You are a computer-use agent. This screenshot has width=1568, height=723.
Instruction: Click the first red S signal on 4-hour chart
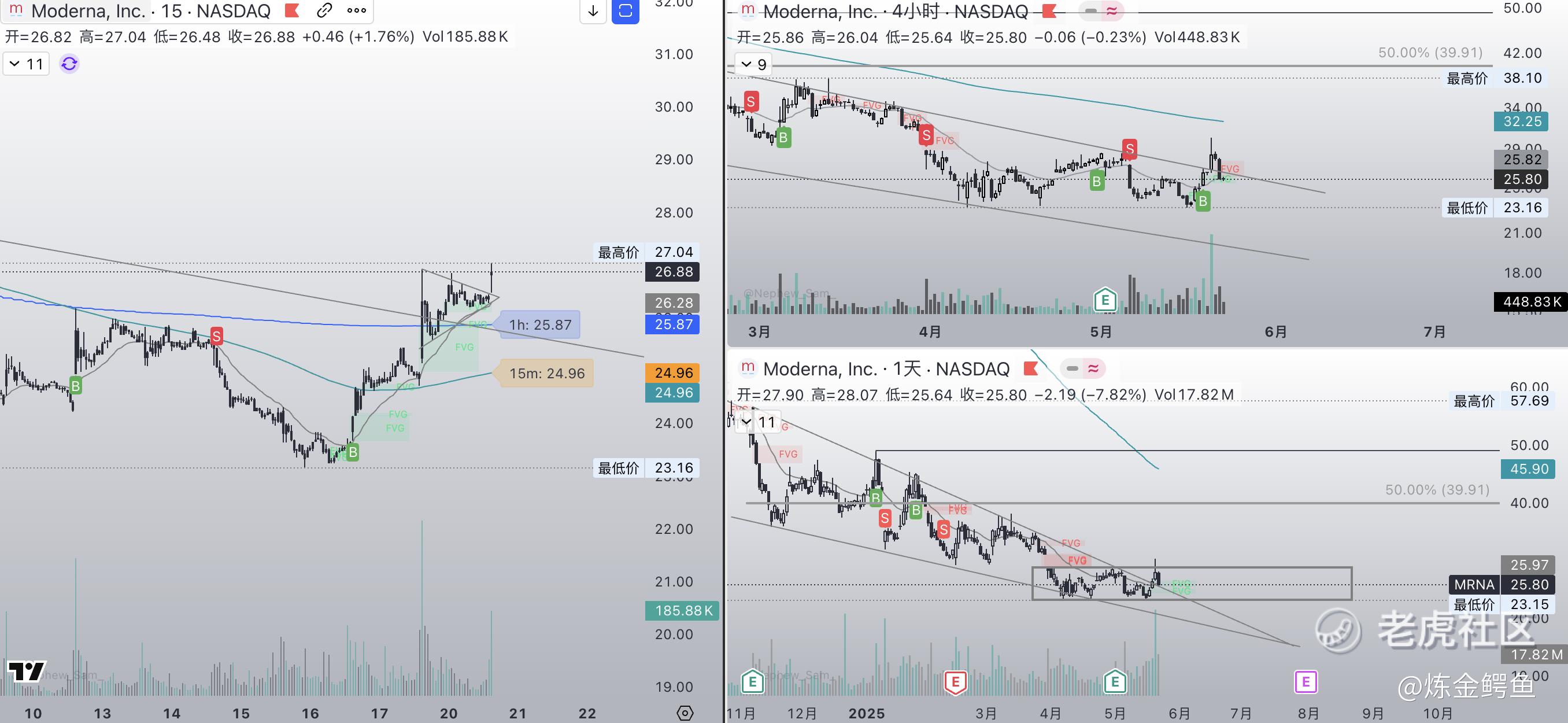coord(750,102)
